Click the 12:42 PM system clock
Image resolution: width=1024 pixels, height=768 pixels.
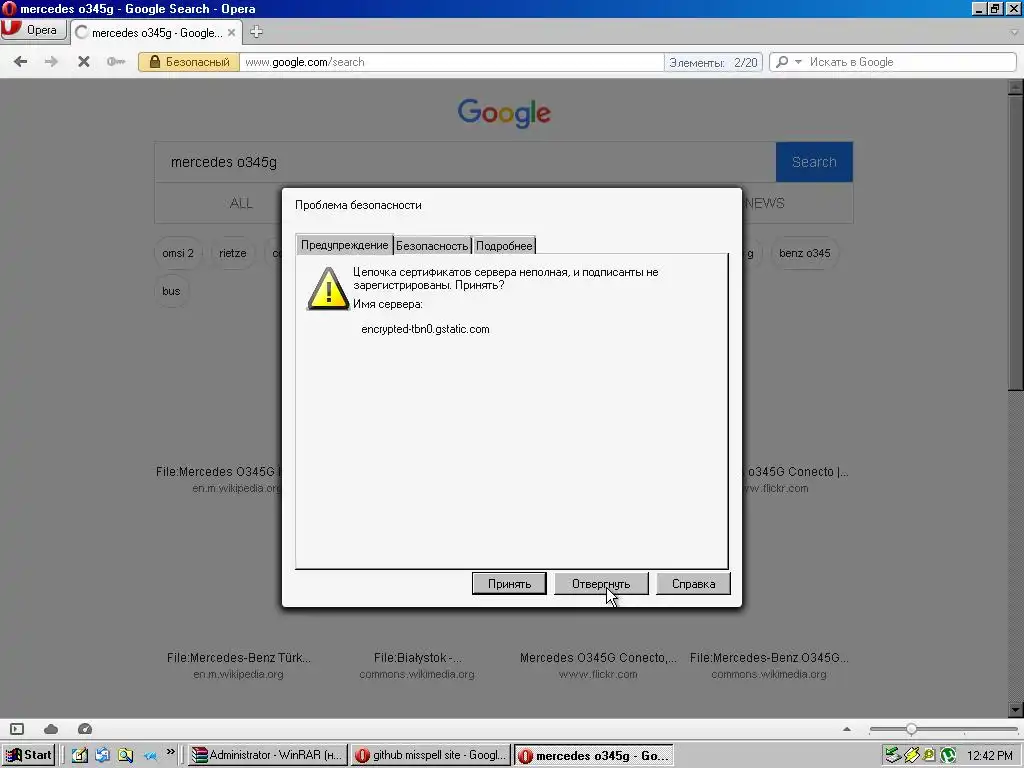click(989, 756)
